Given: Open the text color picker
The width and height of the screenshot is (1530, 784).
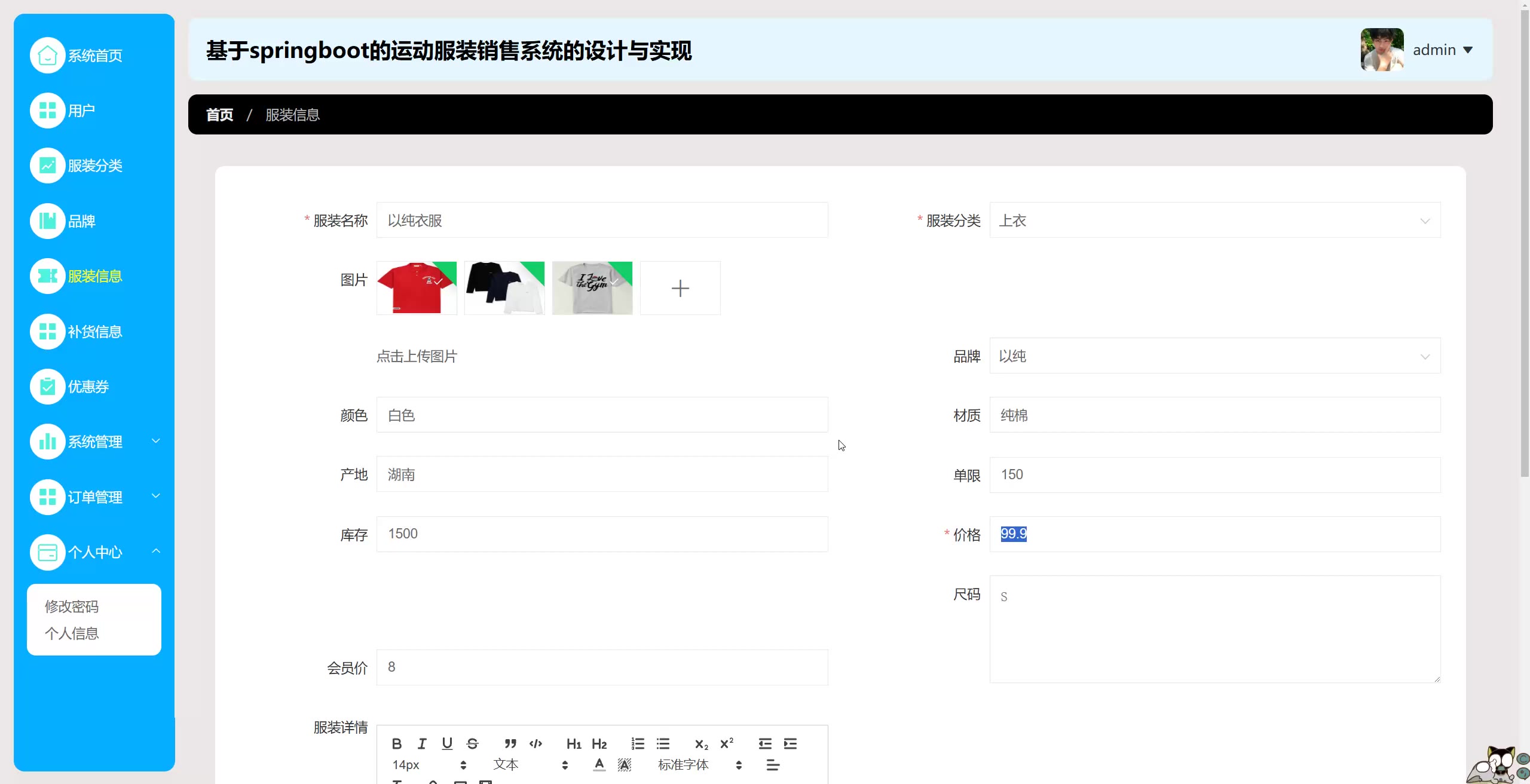Looking at the screenshot, I should click(599, 764).
